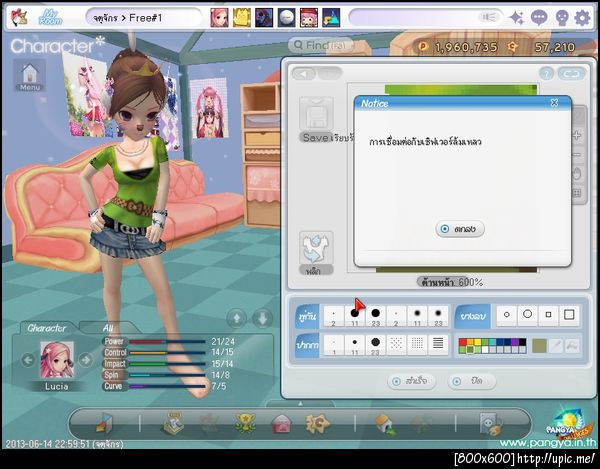Choose the small circle eraser

click(507, 315)
